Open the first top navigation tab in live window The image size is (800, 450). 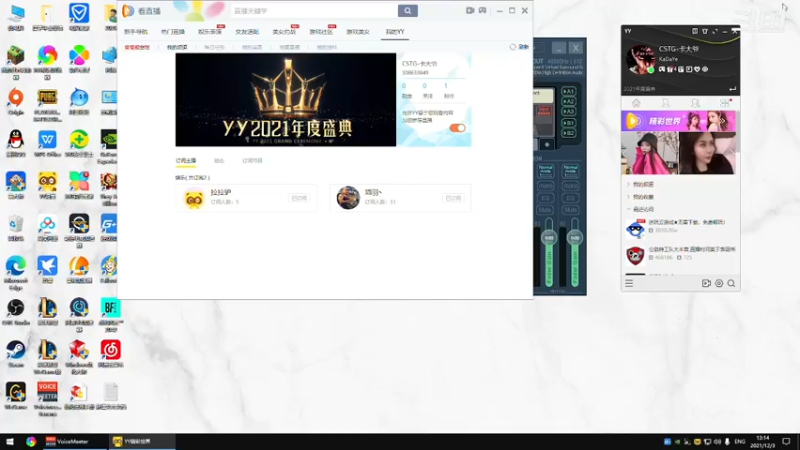136,32
